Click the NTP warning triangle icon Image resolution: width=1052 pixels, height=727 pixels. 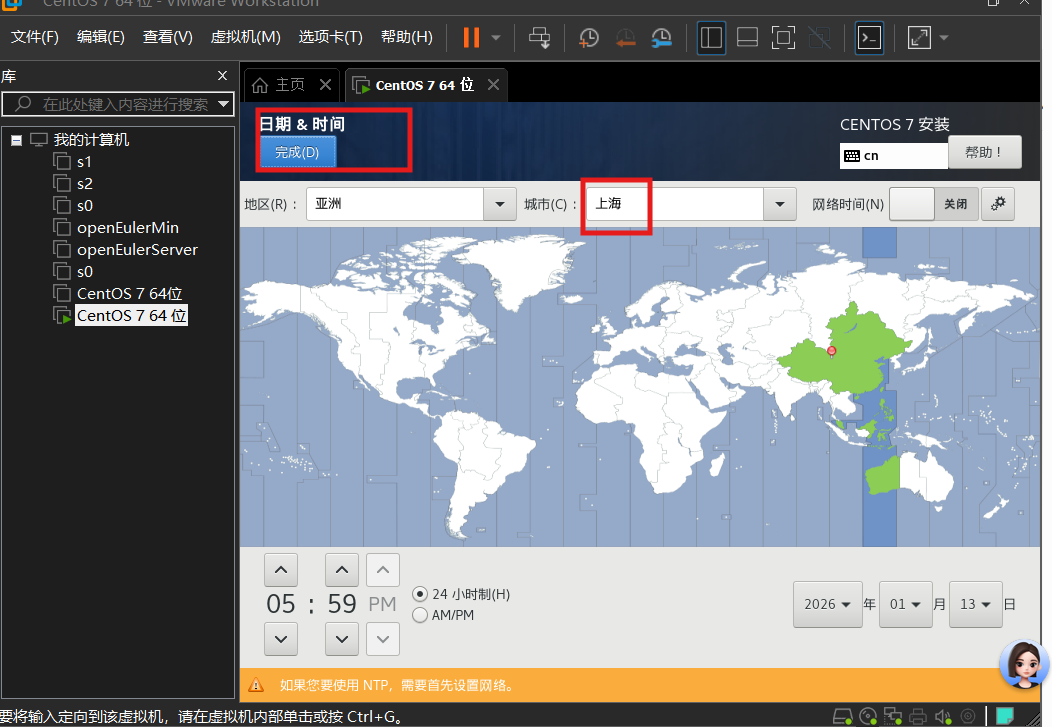256,685
